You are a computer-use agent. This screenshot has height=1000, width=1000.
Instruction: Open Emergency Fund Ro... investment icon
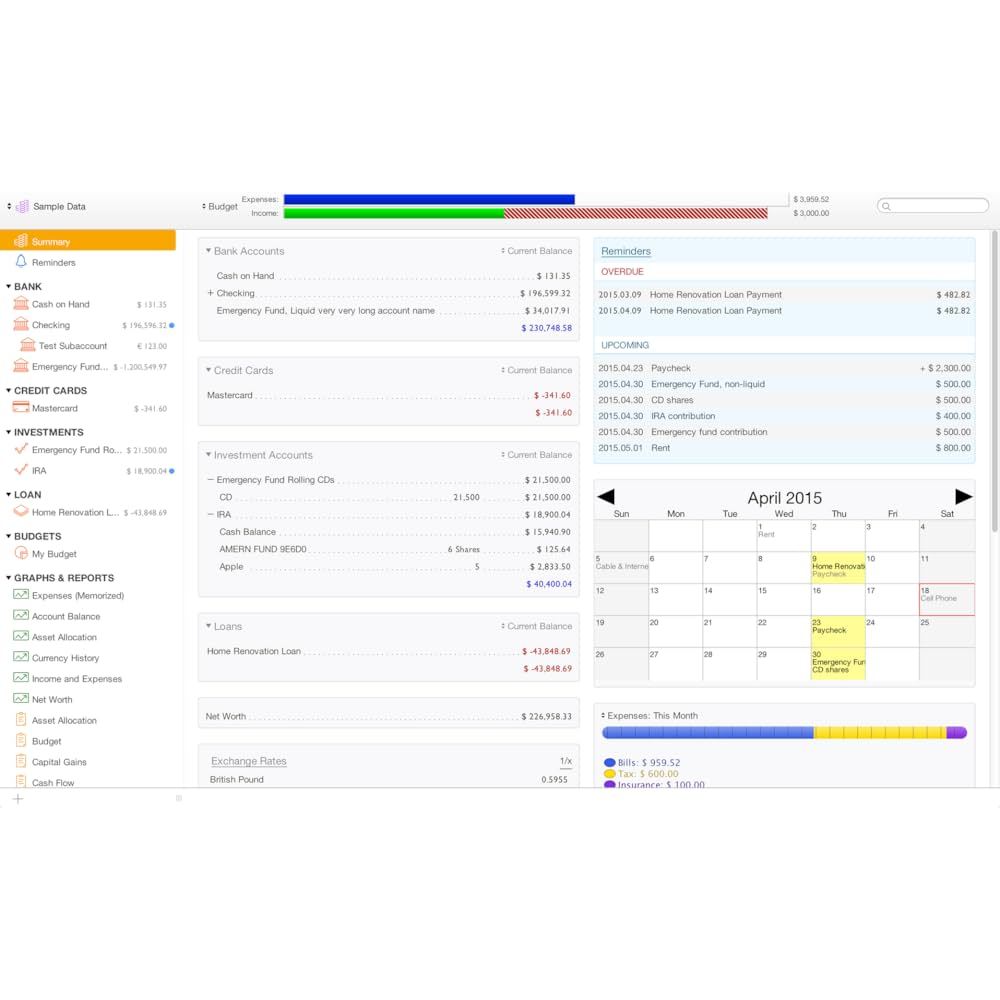[x=21, y=449]
